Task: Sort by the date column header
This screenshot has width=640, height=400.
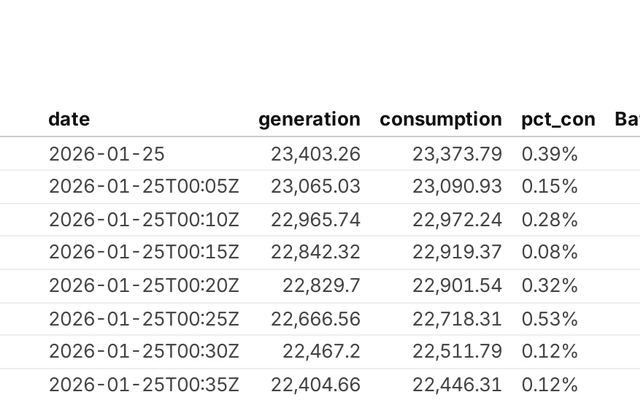Action: click(x=69, y=119)
